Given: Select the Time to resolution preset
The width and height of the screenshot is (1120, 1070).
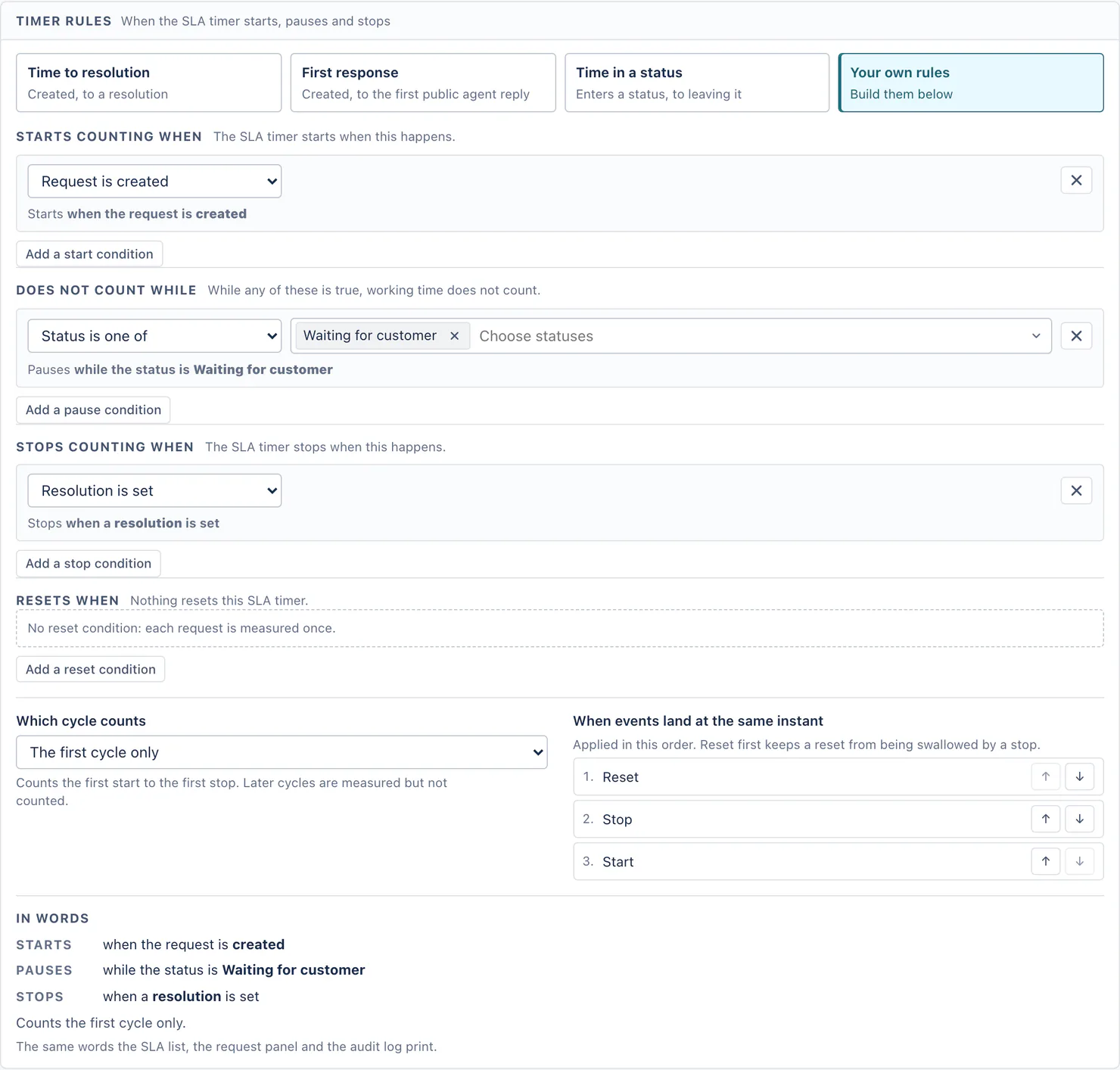Looking at the screenshot, I should tap(149, 82).
